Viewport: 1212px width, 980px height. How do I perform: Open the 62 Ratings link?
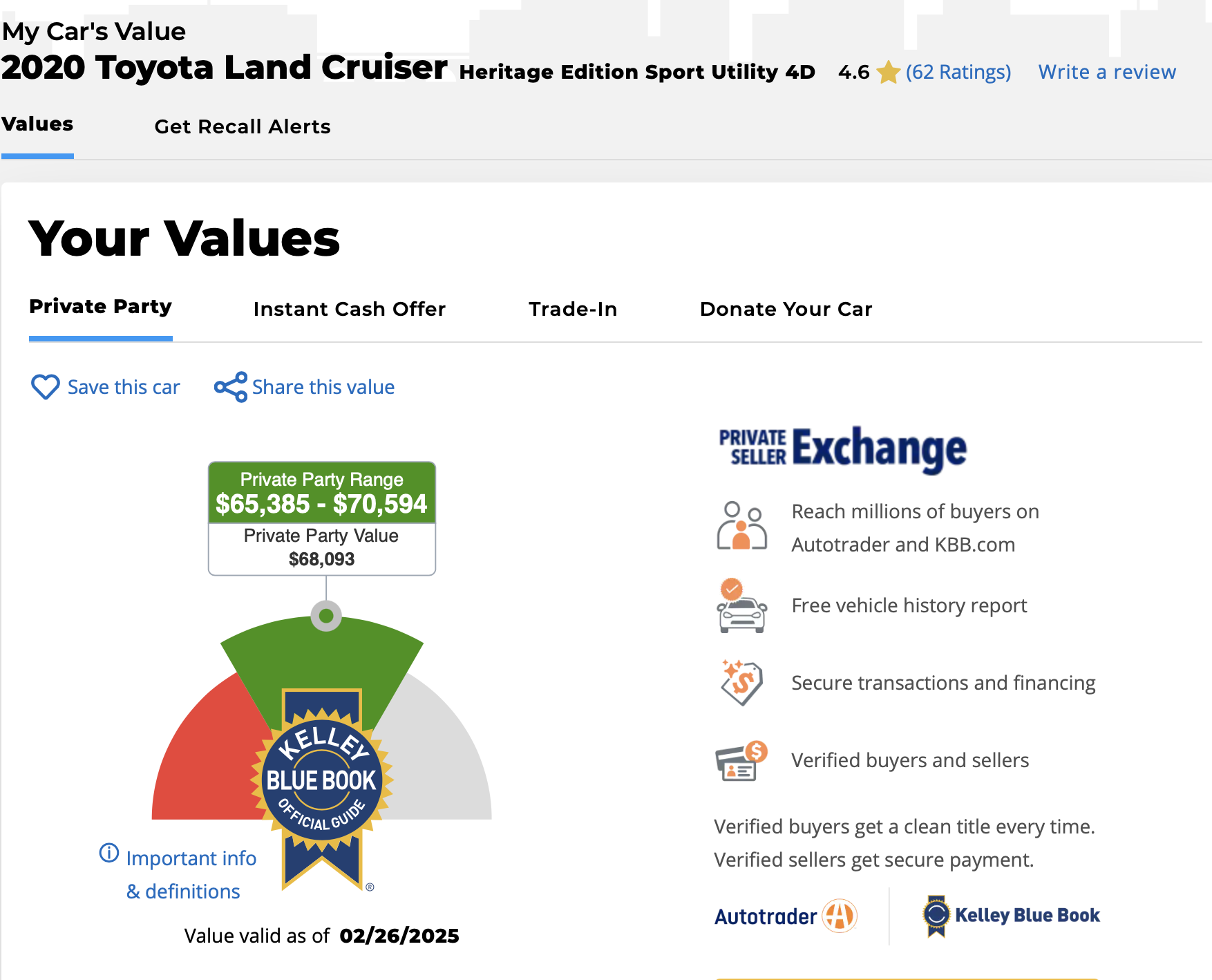click(958, 72)
